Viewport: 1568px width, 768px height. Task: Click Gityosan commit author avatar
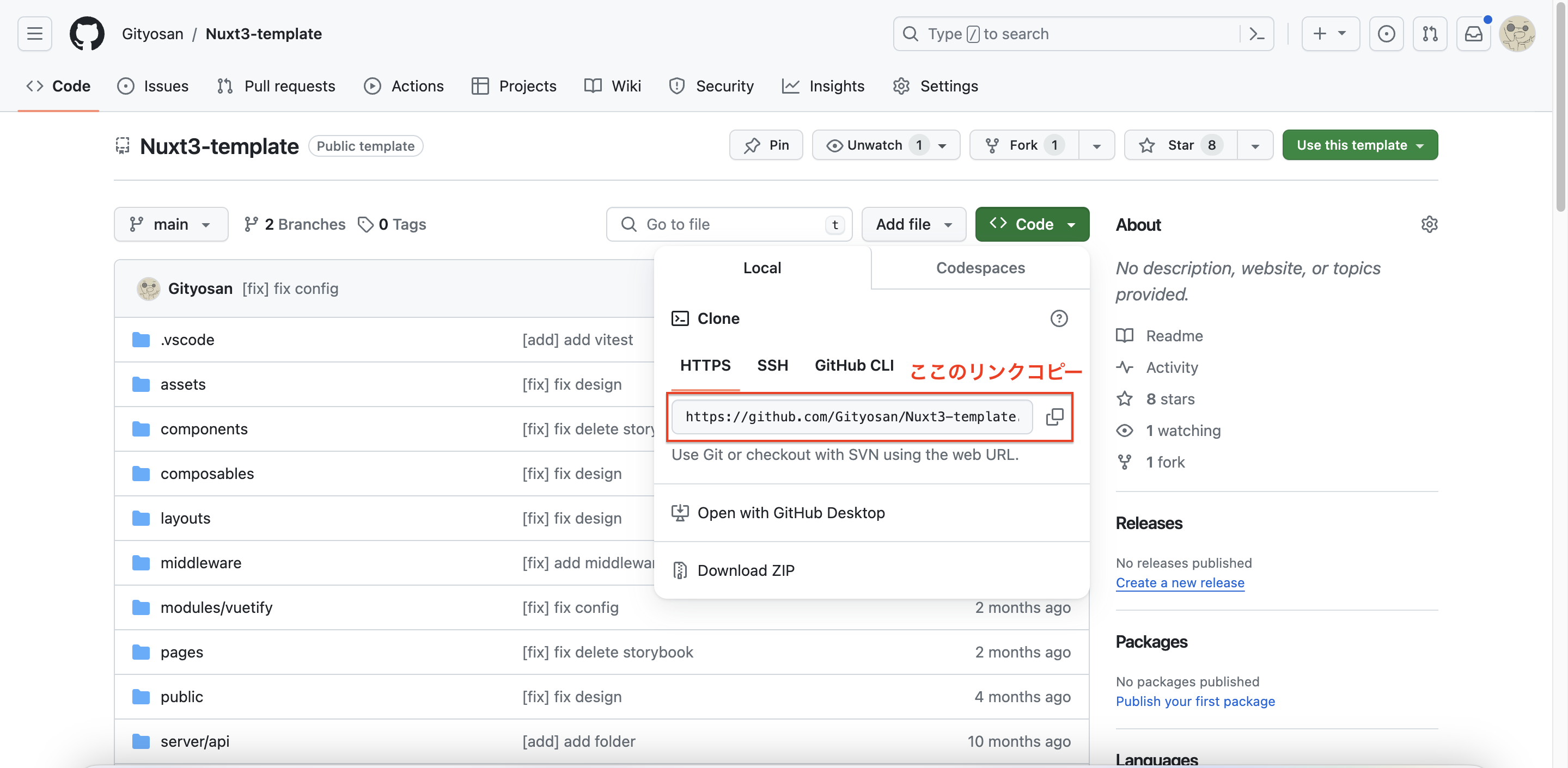[x=148, y=288]
